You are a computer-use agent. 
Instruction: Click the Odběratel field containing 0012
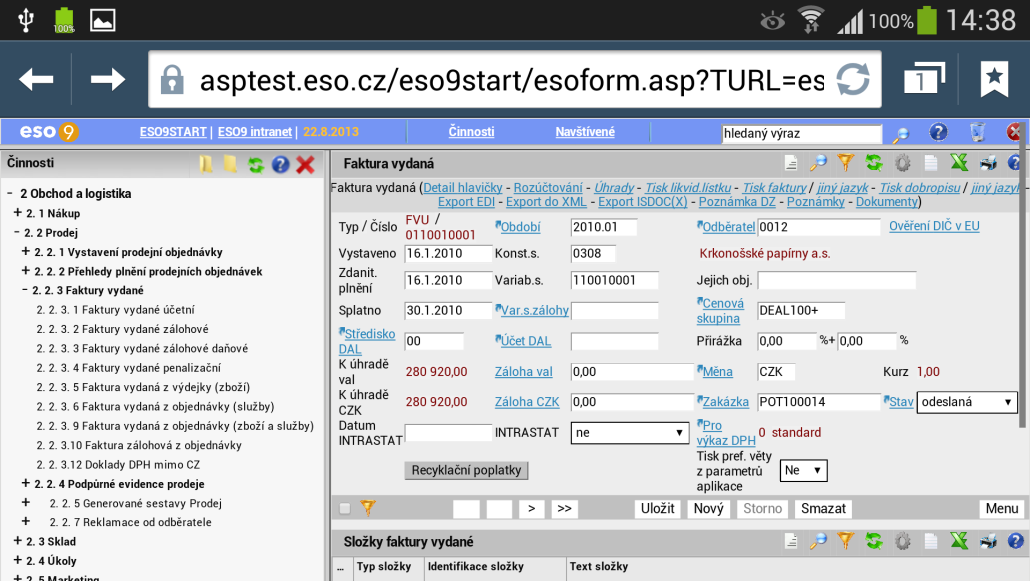pyautogui.click(x=818, y=227)
